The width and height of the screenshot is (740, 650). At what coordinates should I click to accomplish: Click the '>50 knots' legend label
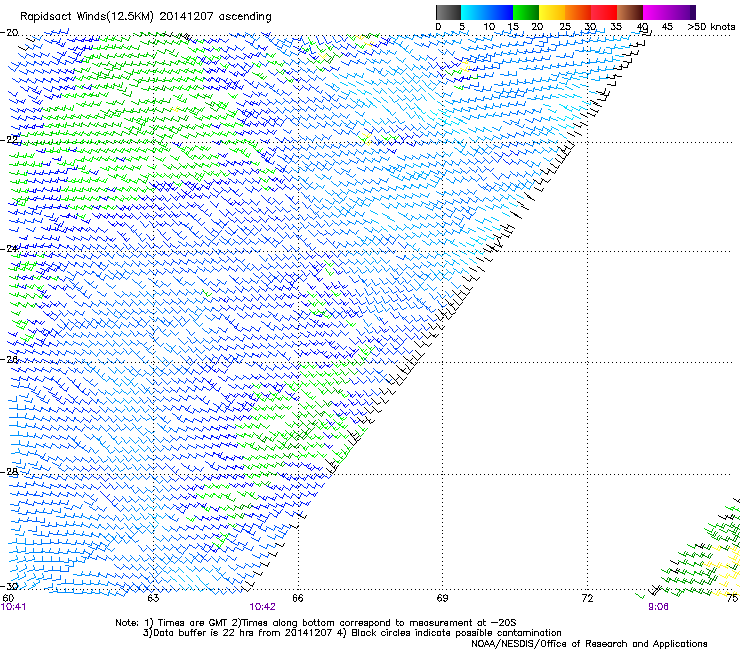(x=711, y=27)
